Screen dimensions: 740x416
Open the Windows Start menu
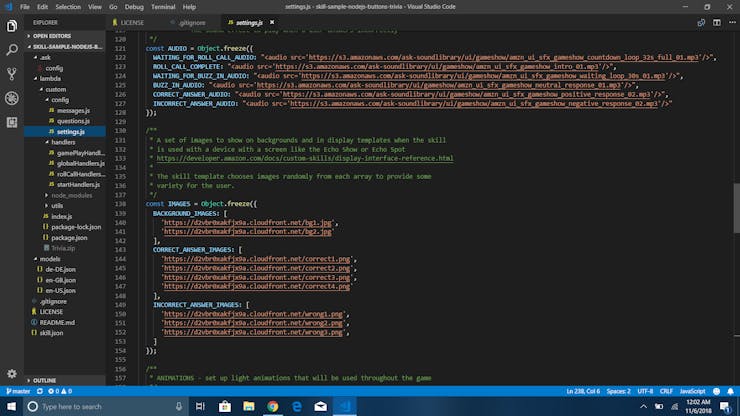(x=11, y=407)
